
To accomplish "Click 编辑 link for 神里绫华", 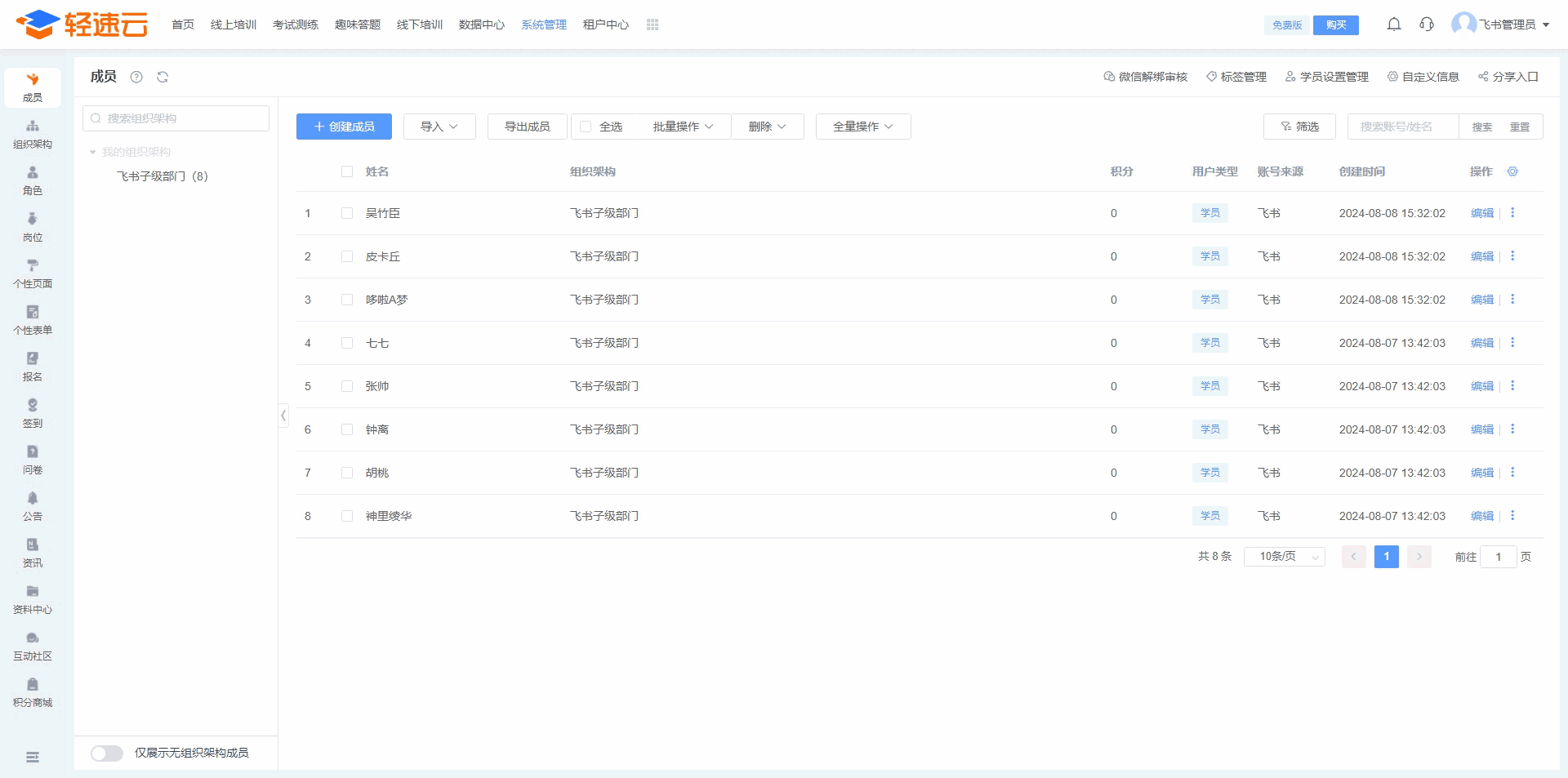I will coord(1481,516).
